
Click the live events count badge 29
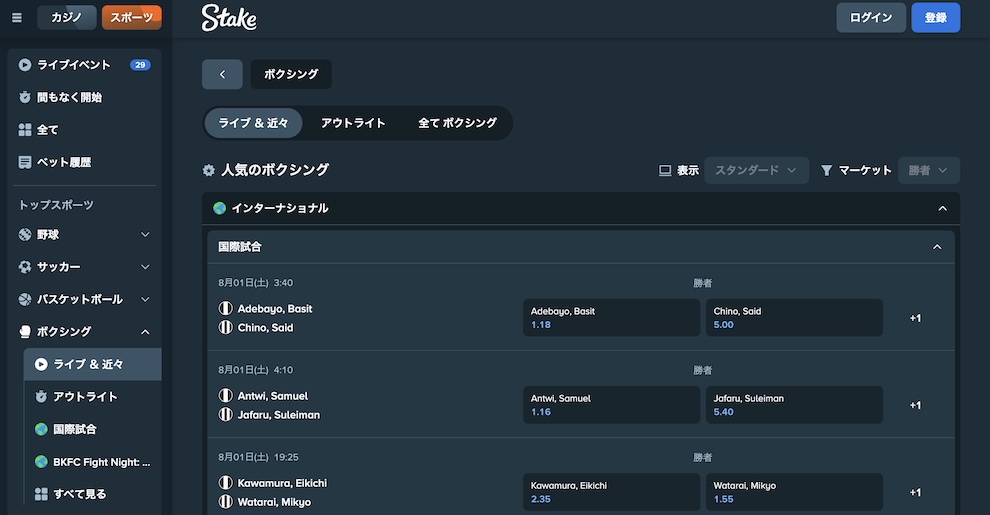(x=140, y=64)
